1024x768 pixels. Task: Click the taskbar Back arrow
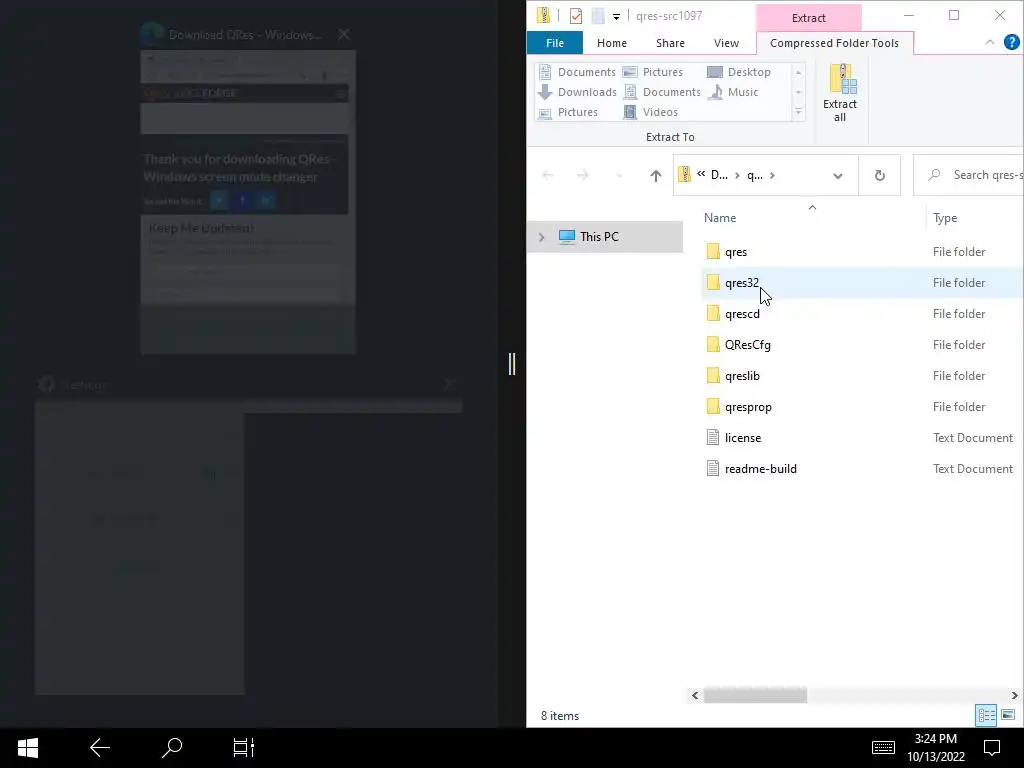pyautogui.click(x=100, y=748)
